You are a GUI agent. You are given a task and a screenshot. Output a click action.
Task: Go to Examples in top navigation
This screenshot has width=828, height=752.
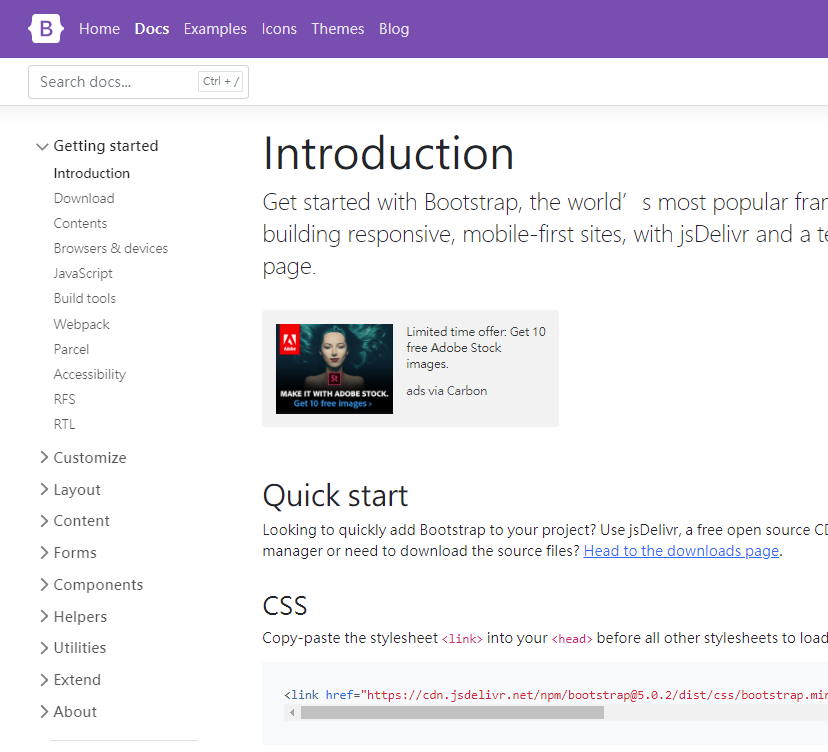tap(215, 29)
